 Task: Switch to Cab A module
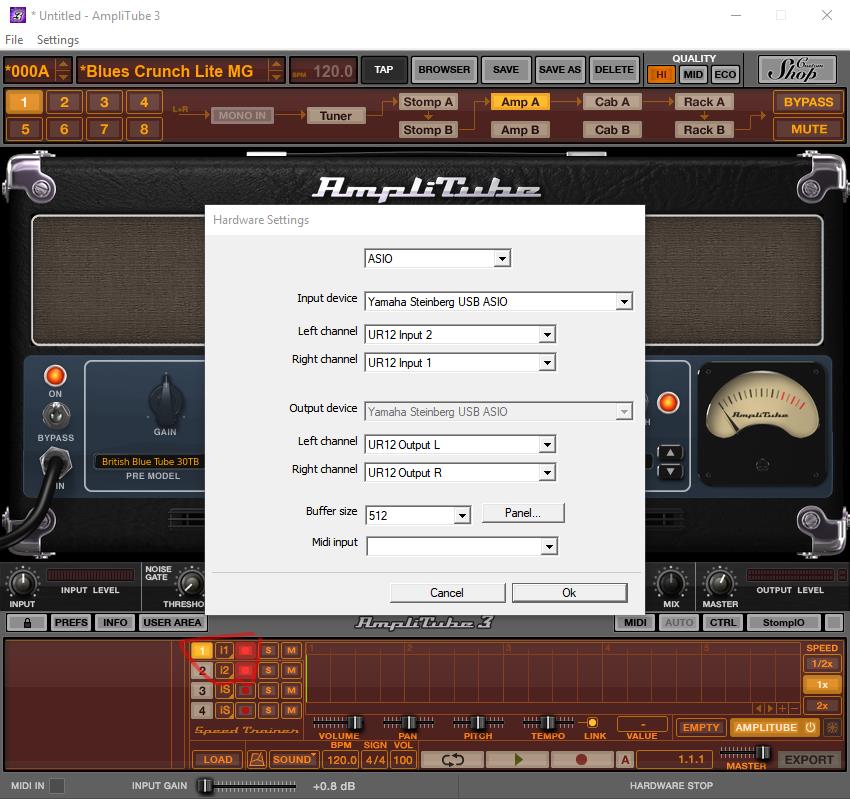click(612, 102)
